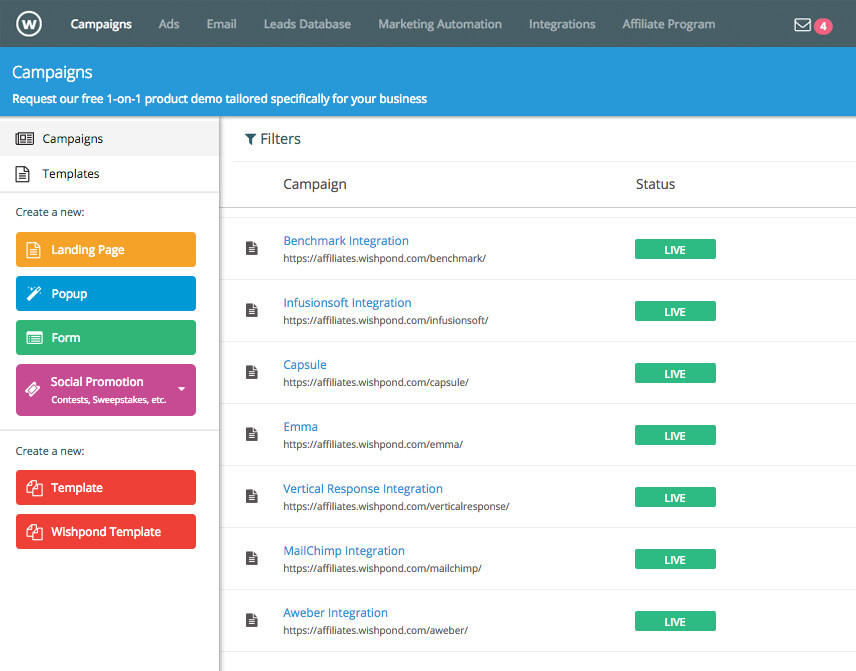Click the Template button copy icon

tap(34, 488)
